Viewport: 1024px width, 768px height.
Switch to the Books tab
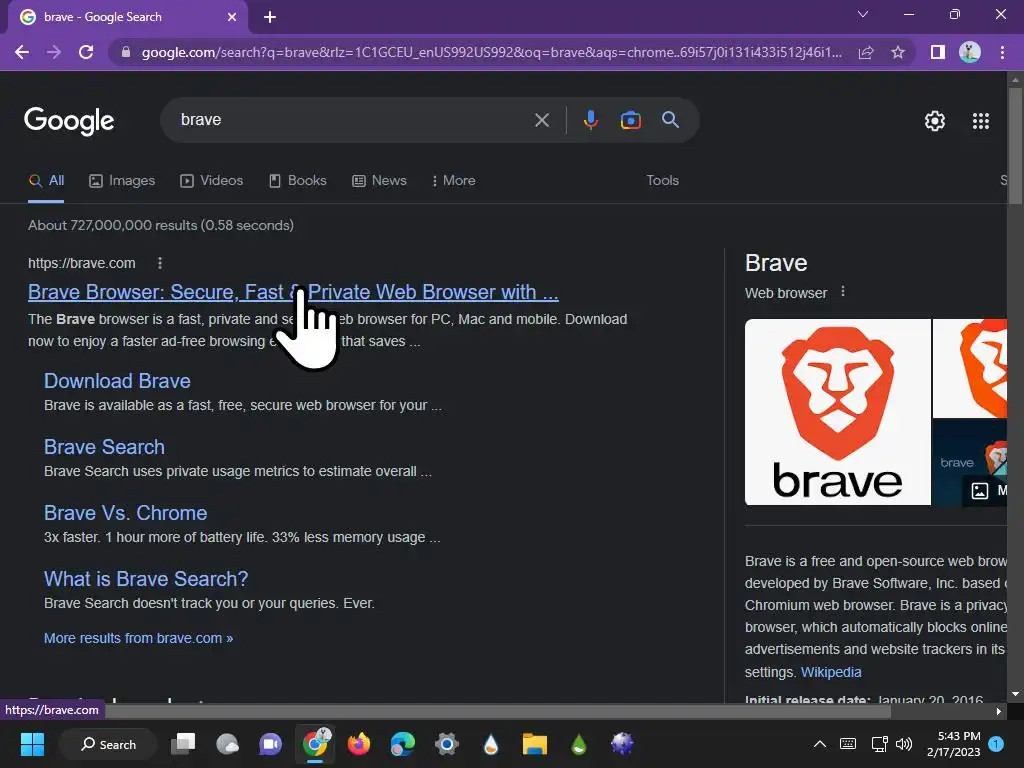coord(298,181)
